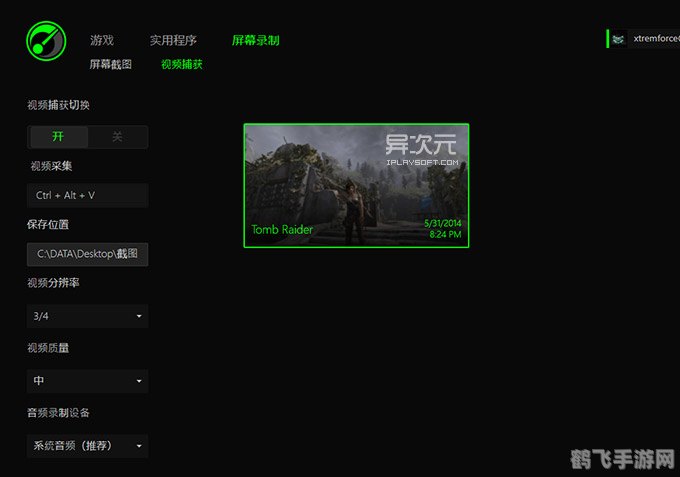
Task: Click the 音频录制设备 label
Action: pos(59,413)
